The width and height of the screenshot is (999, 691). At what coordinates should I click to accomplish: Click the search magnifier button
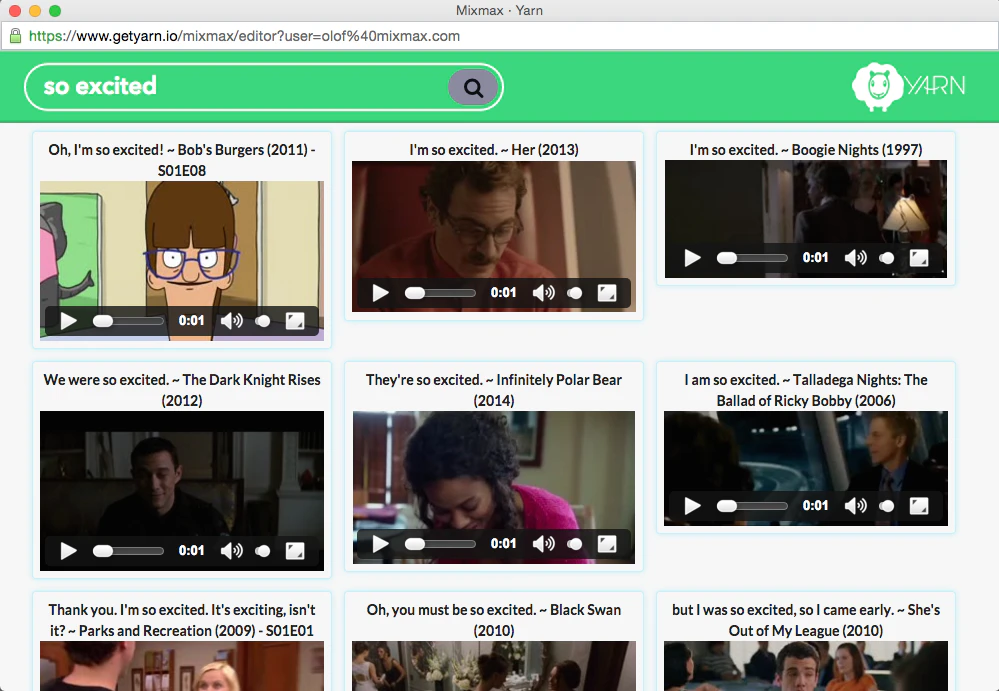[473, 87]
